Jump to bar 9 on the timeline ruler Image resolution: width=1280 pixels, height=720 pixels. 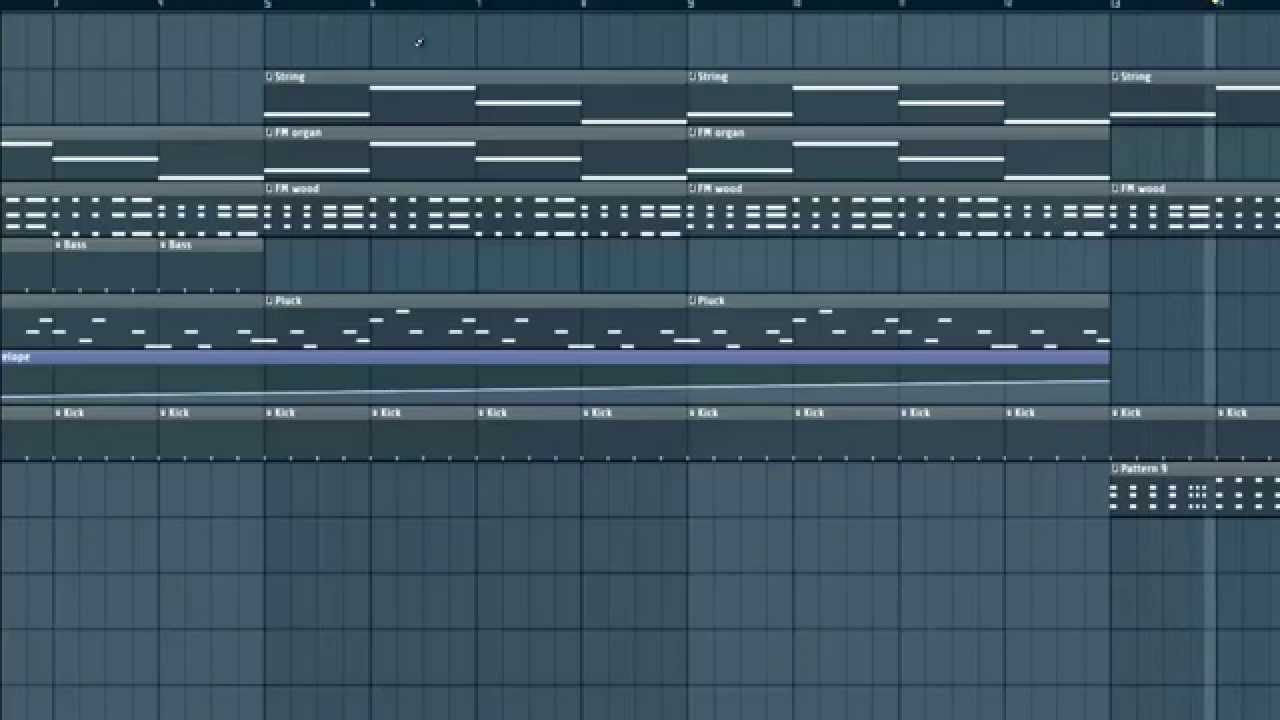[x=690, y=4]
